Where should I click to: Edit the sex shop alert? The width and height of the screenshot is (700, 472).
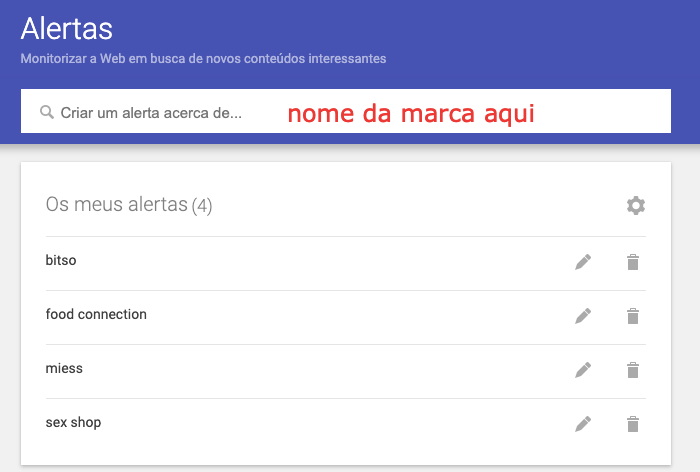pyautogui.click(x=583, y=424)
